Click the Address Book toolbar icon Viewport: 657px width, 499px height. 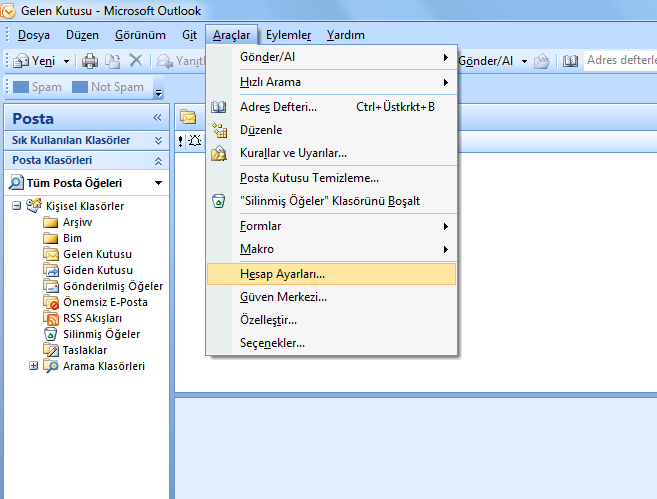click(570, 61)
